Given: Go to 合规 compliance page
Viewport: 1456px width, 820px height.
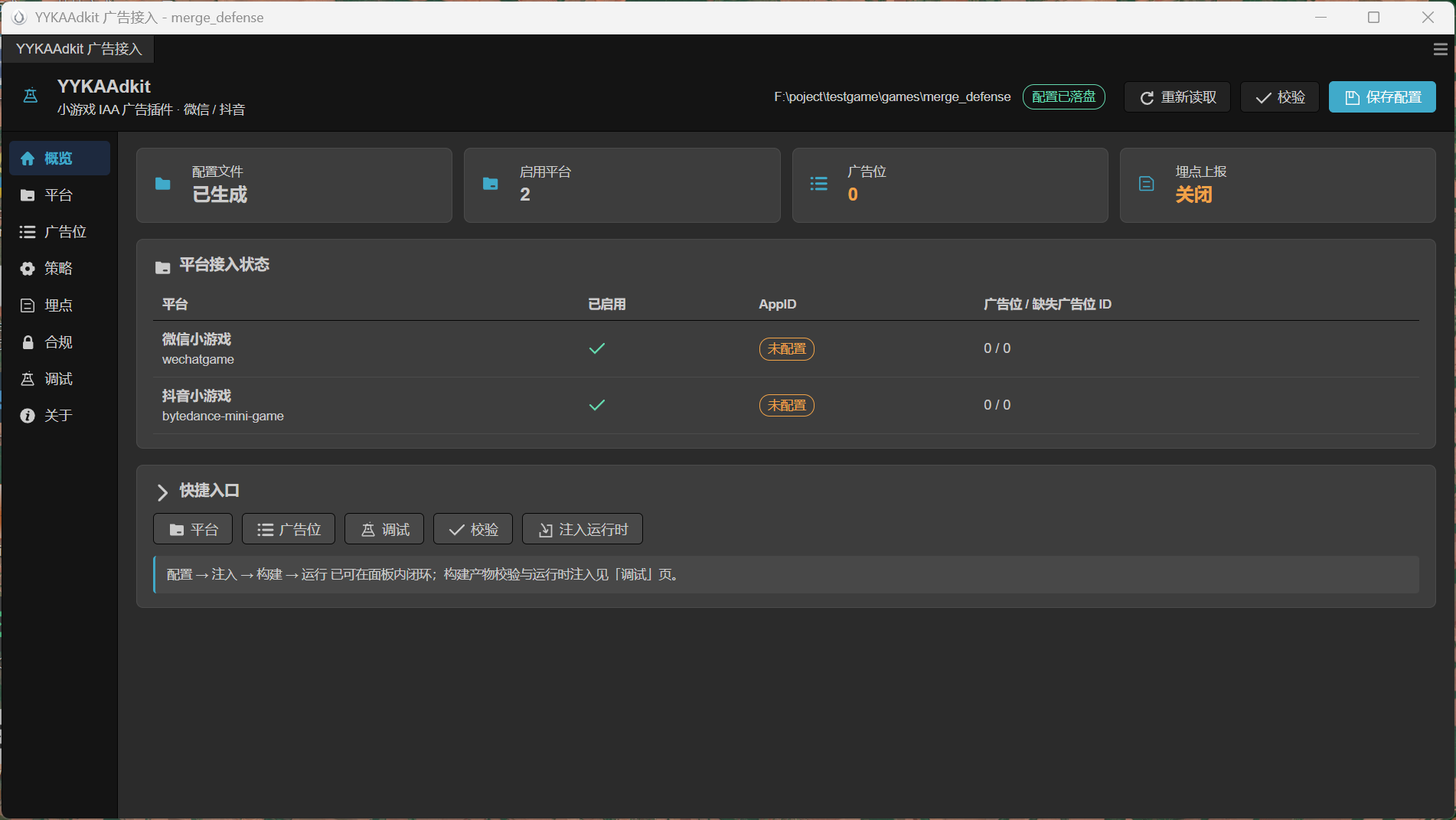Looking at the screenshot, I should coord(60,342).
